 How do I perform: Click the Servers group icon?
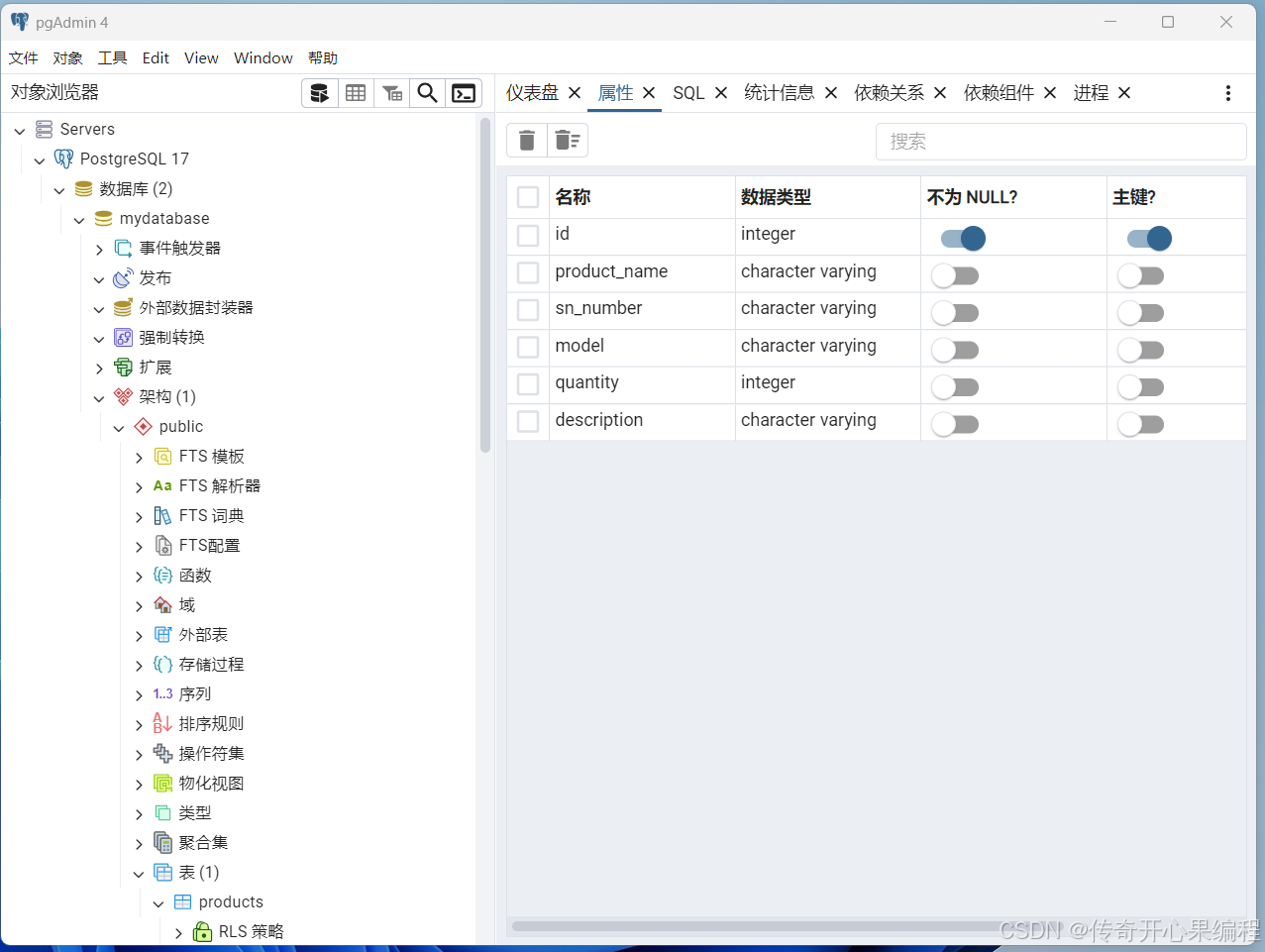coord(44,129)
